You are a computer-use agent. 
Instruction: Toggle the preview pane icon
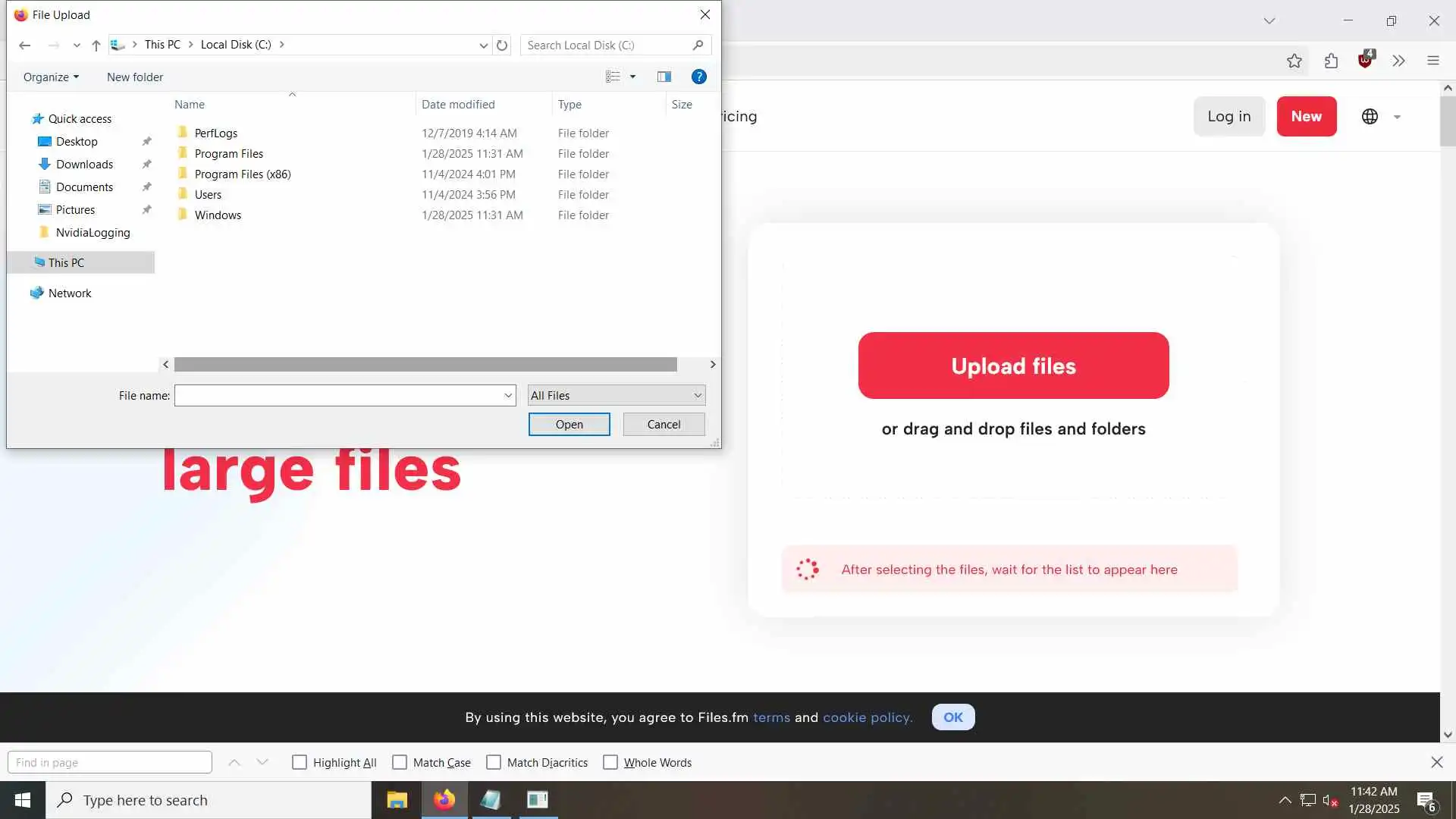(664, 77)
